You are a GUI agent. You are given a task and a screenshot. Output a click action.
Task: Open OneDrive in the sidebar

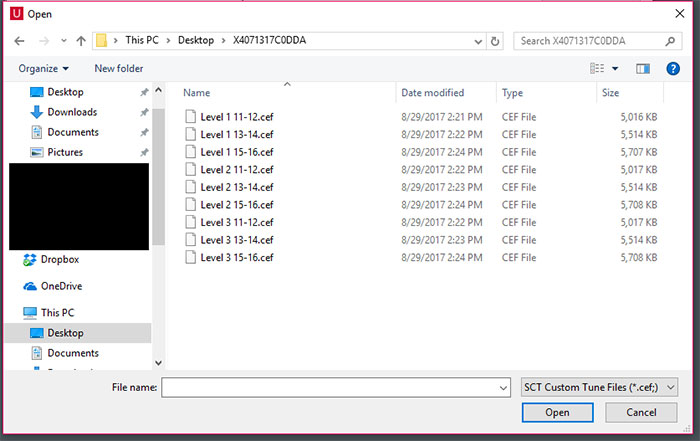[61, 285]
